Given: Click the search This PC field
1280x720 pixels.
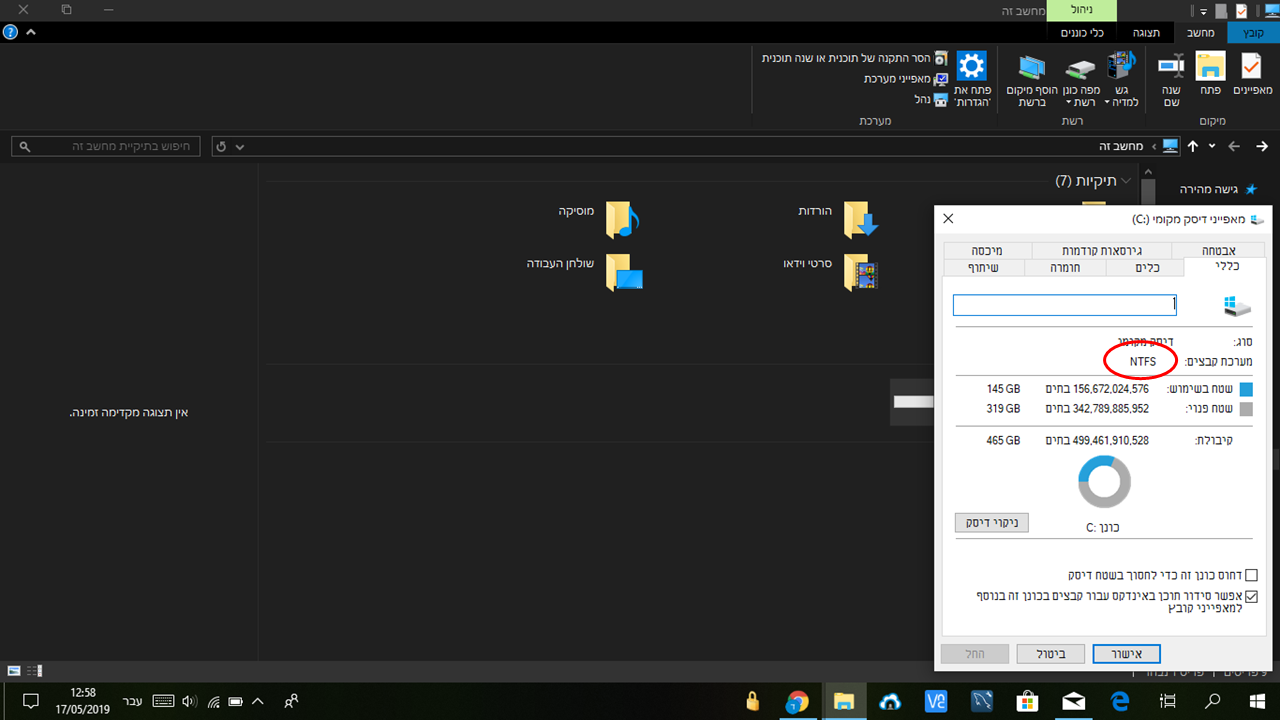Looking at the screenshot, I should [104, 146].
